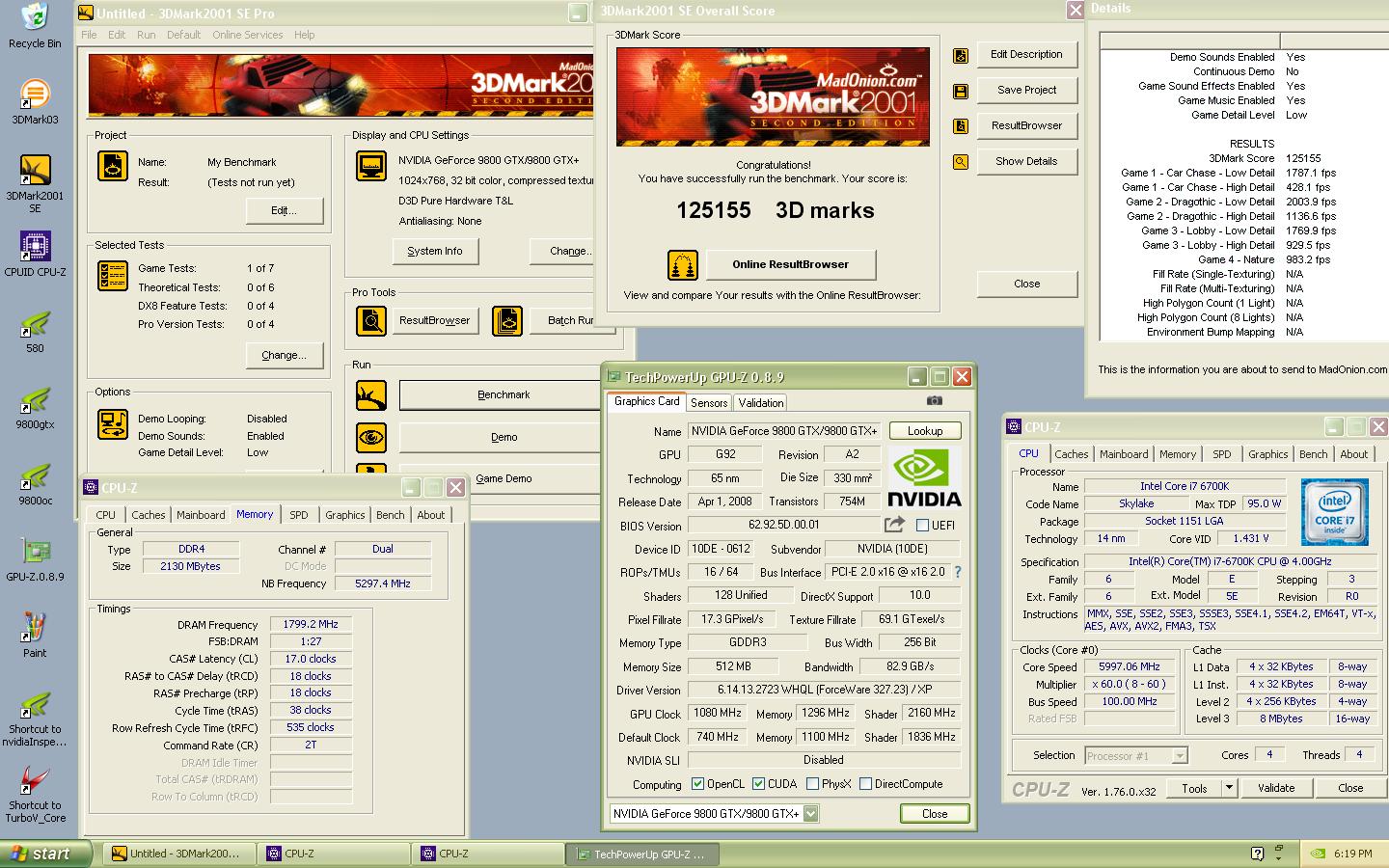
Task: Take GPU-Z screenshot with camera icon
Action: coord(934,400)
